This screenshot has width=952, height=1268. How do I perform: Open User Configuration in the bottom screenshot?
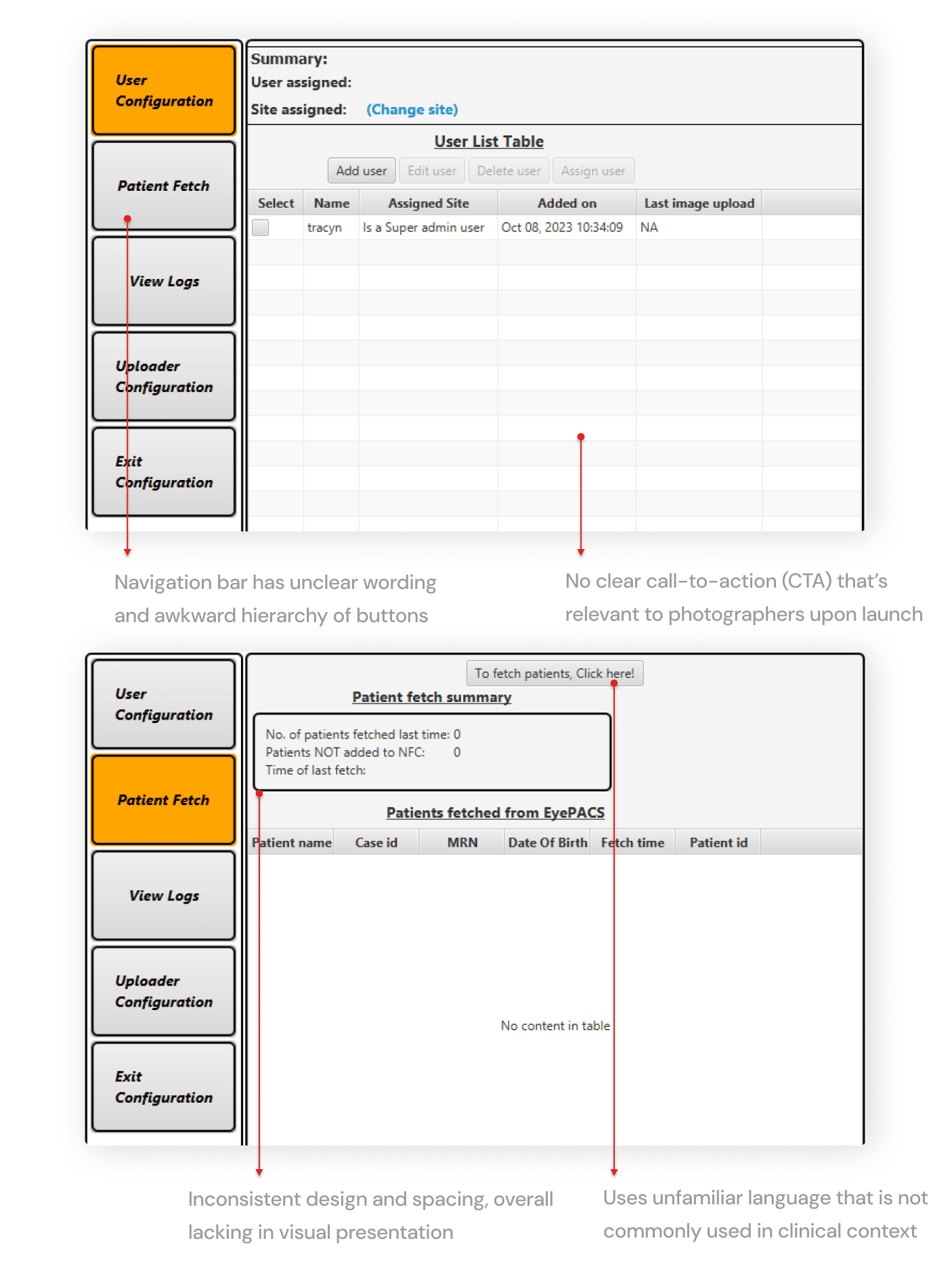pyautogui.click(x=164, y=704)
